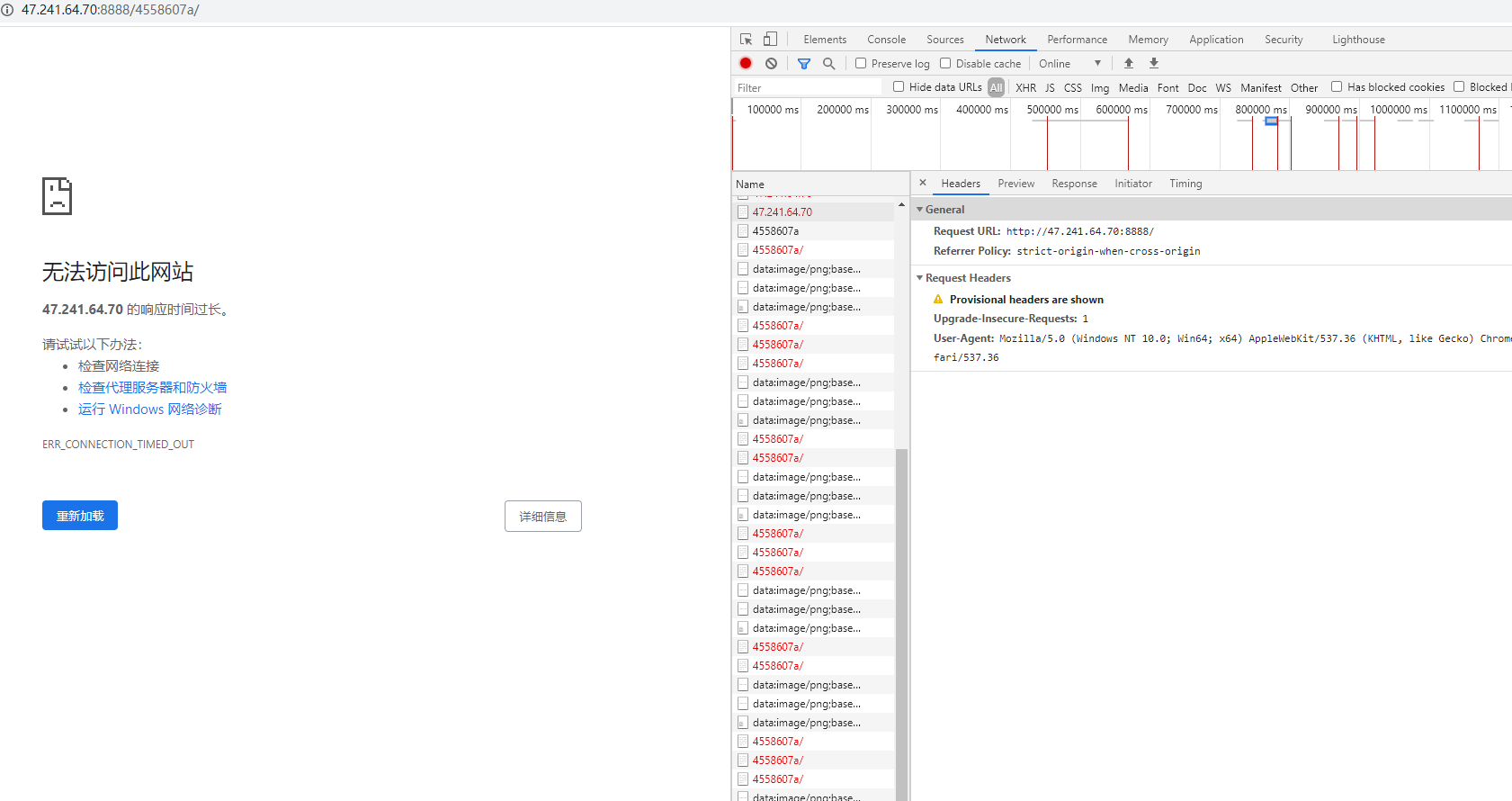This screenshot has height=801, width=1512.
Task: Switch to the Application tab
Action: tap(1216, 40)
